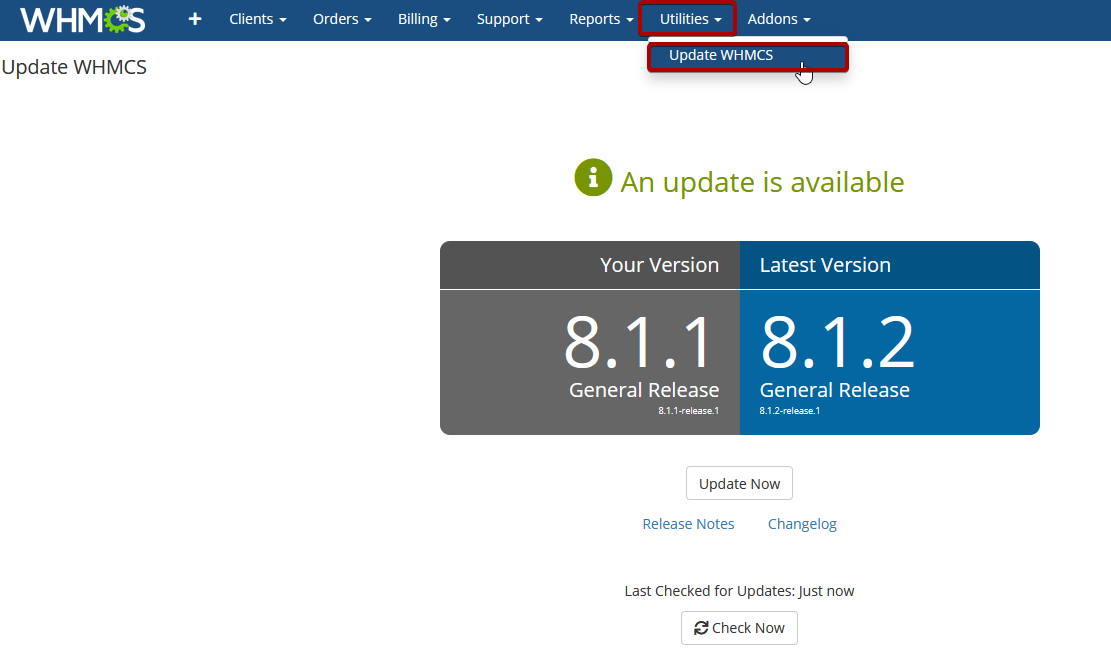This screenshot has height=658, width=1111.
Task: Select Update WHMCS menu entry
Action: pyautogui.click(x=748, y=57)
